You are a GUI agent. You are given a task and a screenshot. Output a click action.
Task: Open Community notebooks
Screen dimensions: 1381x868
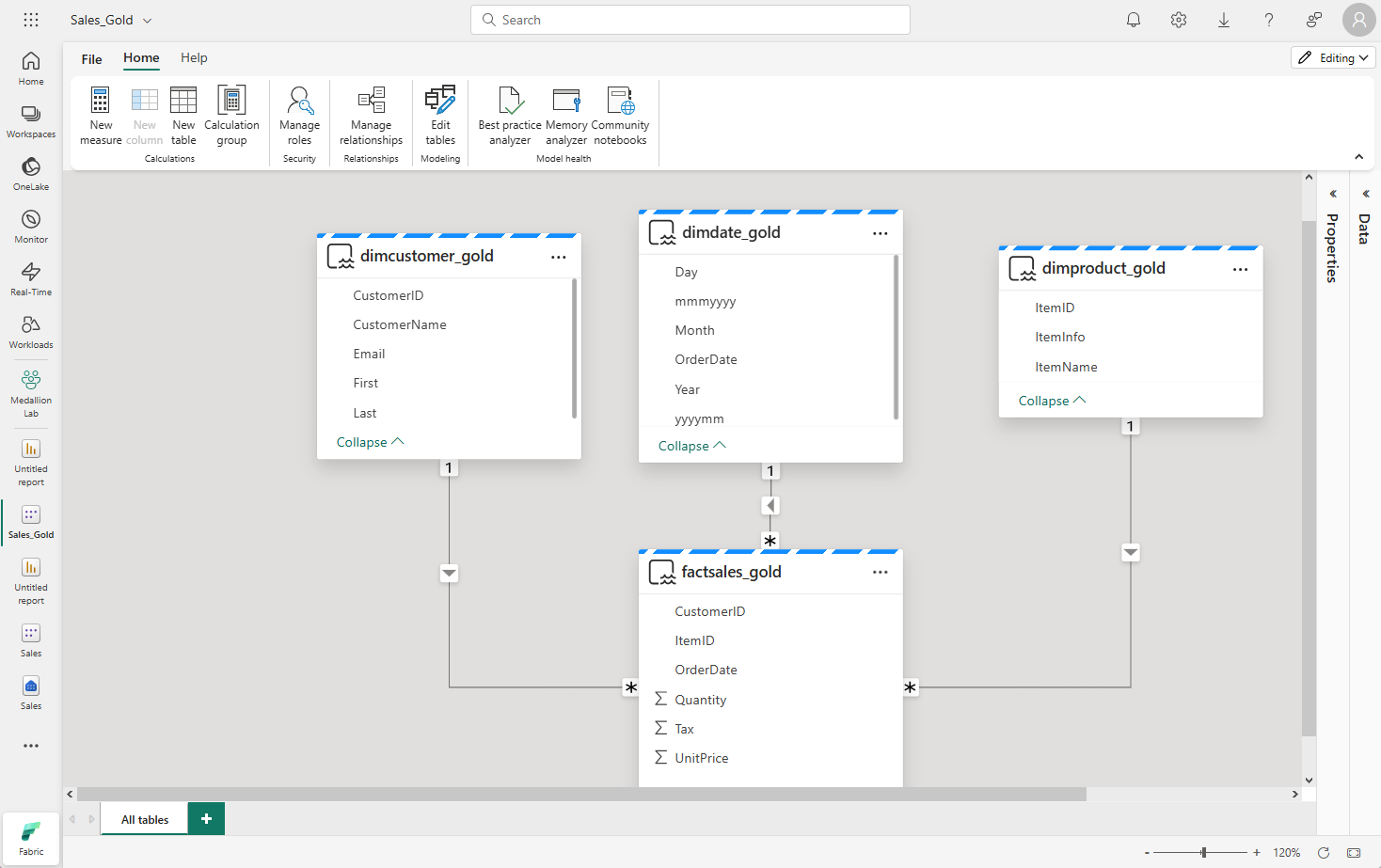(620, 115)
